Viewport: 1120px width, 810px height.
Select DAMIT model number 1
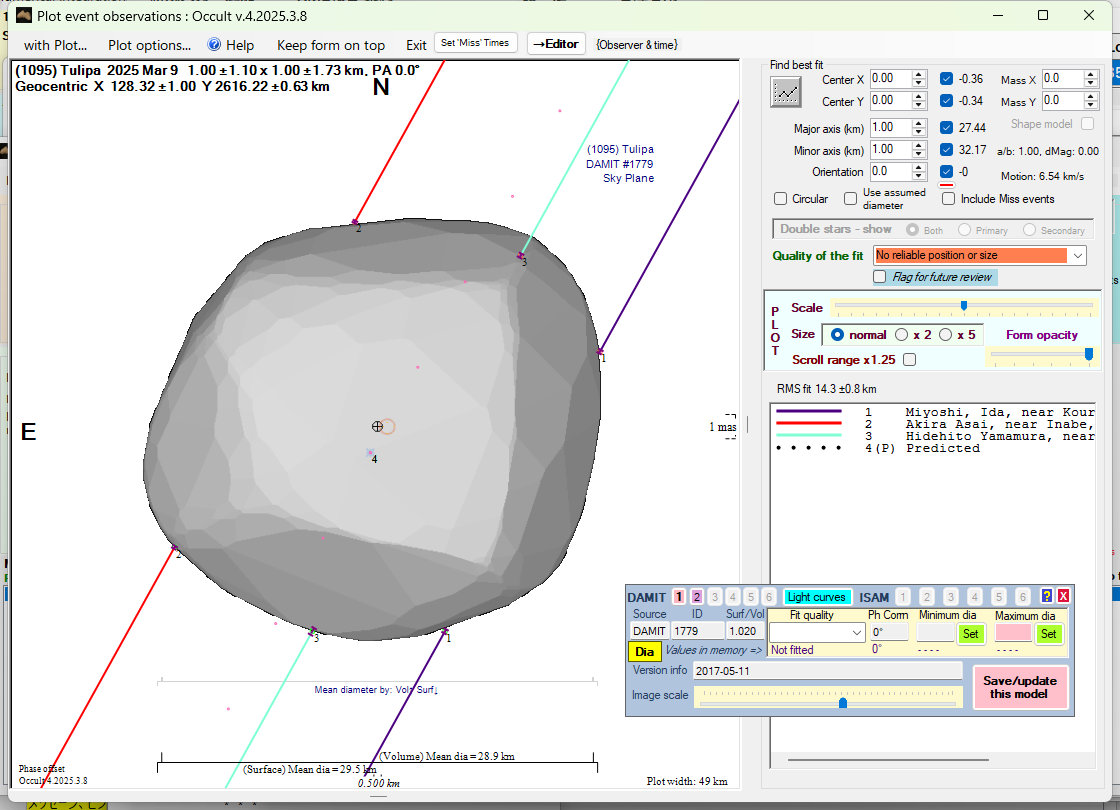pos(679,597)
